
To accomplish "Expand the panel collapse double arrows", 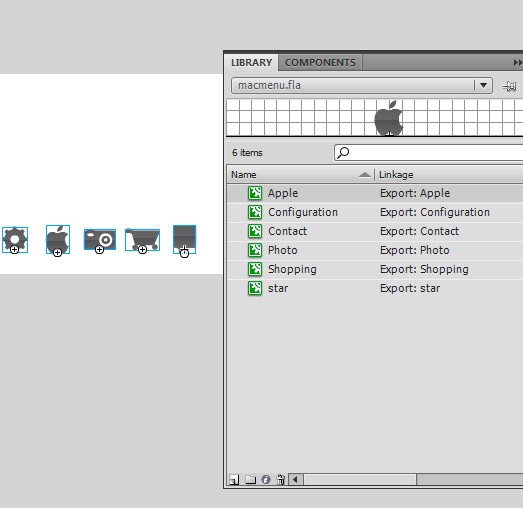I will [x=518, y=62].
